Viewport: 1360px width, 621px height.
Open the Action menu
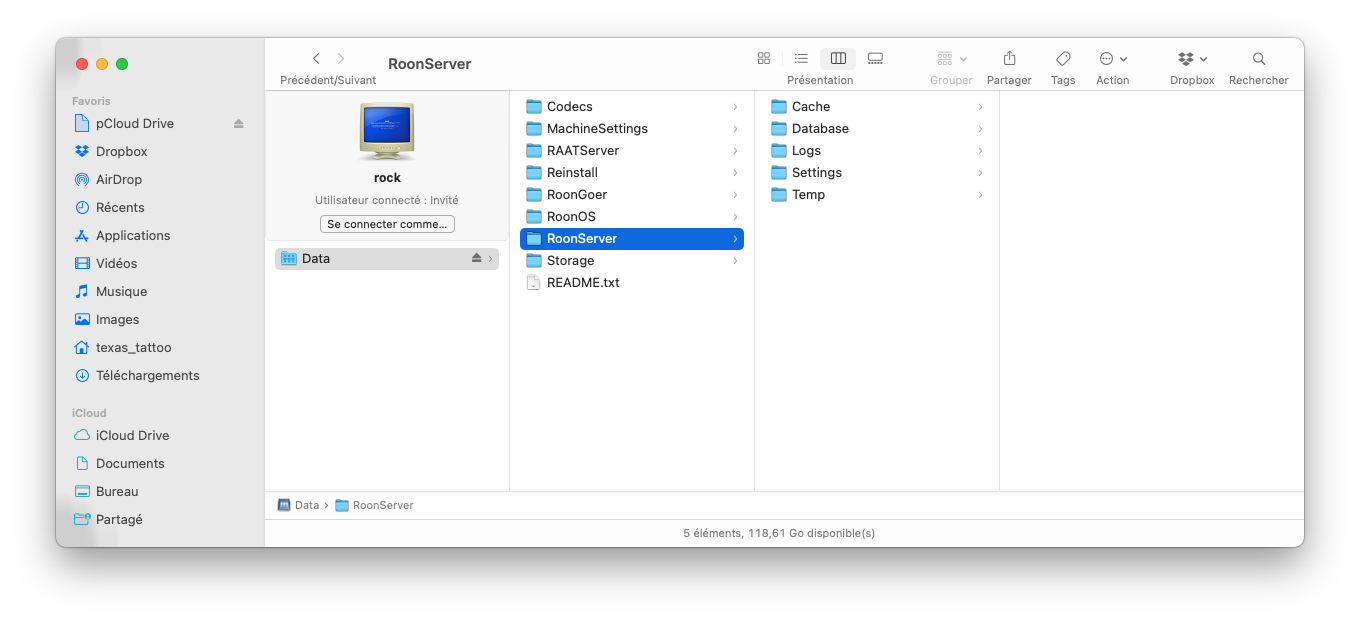[1112, 59]
